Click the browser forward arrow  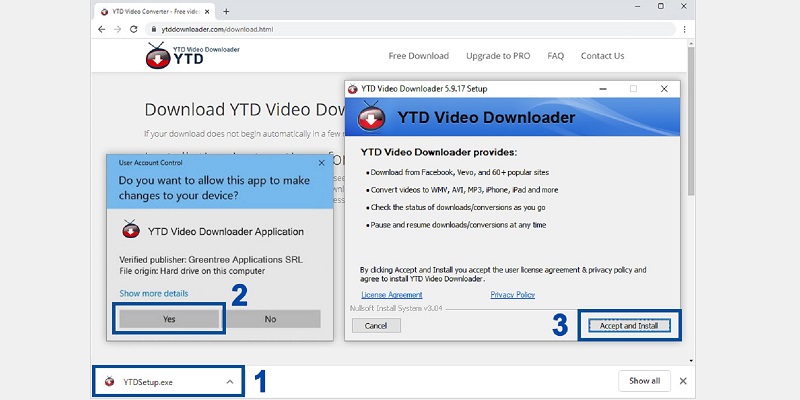coord(117,30)
